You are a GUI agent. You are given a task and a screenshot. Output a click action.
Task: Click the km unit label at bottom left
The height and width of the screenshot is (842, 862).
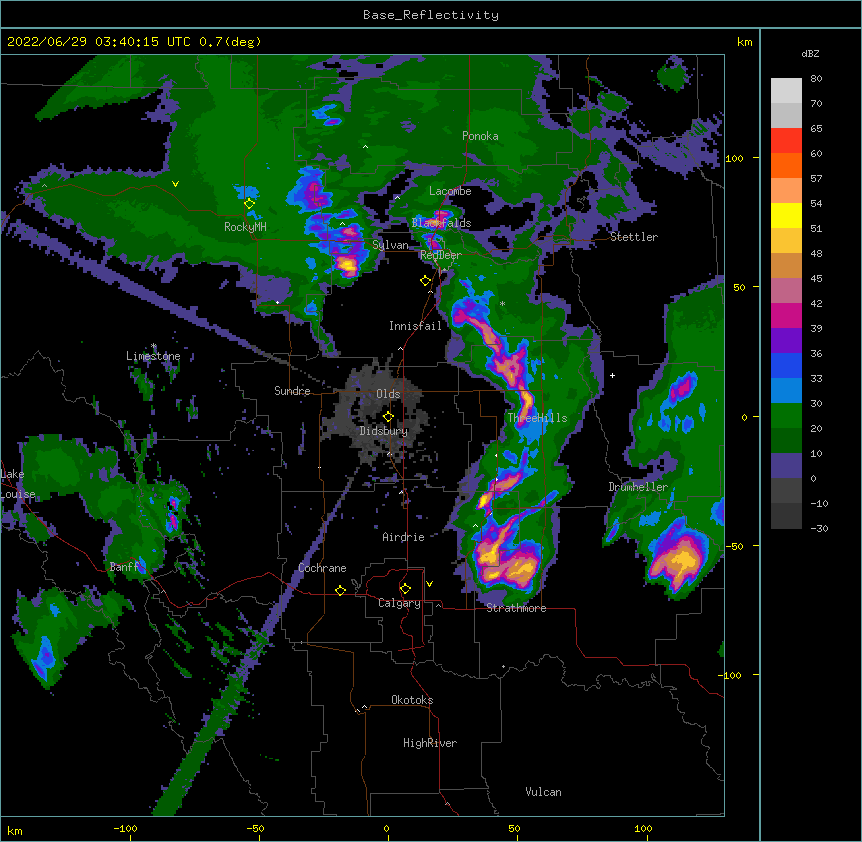point(15,831)
